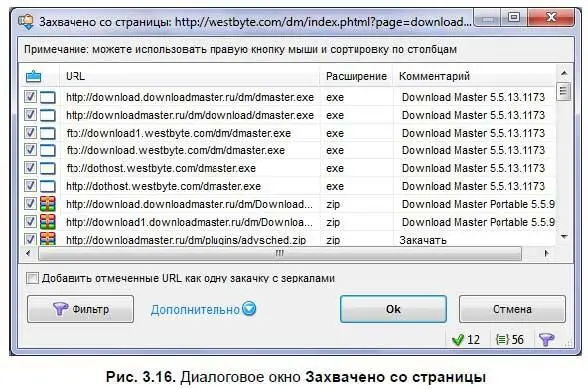Select URL http://dothost.westbyte.com/dmaster.exe
This screenshot has height=389, width=588.
pos(164,186)
